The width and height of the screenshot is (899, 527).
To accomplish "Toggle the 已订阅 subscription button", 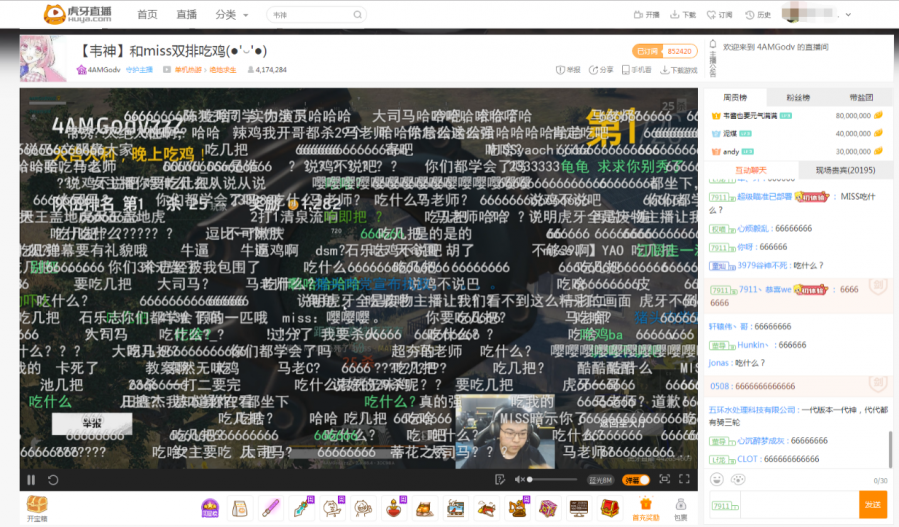I will click(x=647, y=51).
